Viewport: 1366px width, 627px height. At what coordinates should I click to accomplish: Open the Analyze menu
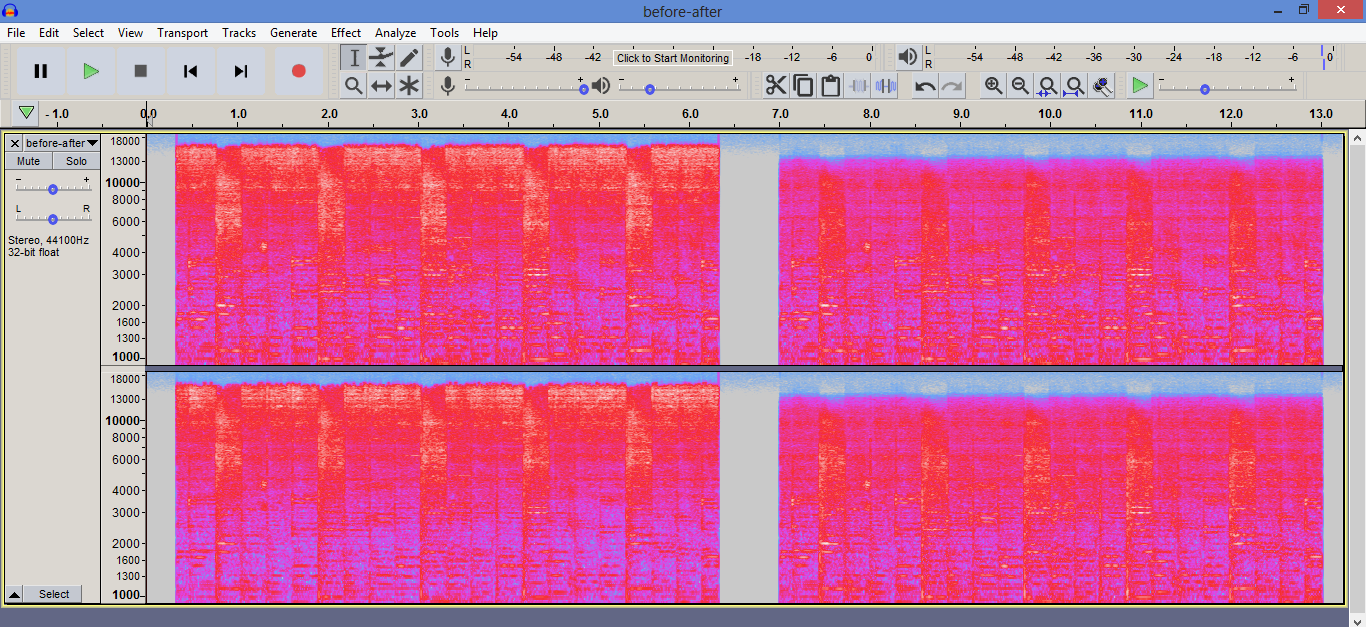(395, 33)
